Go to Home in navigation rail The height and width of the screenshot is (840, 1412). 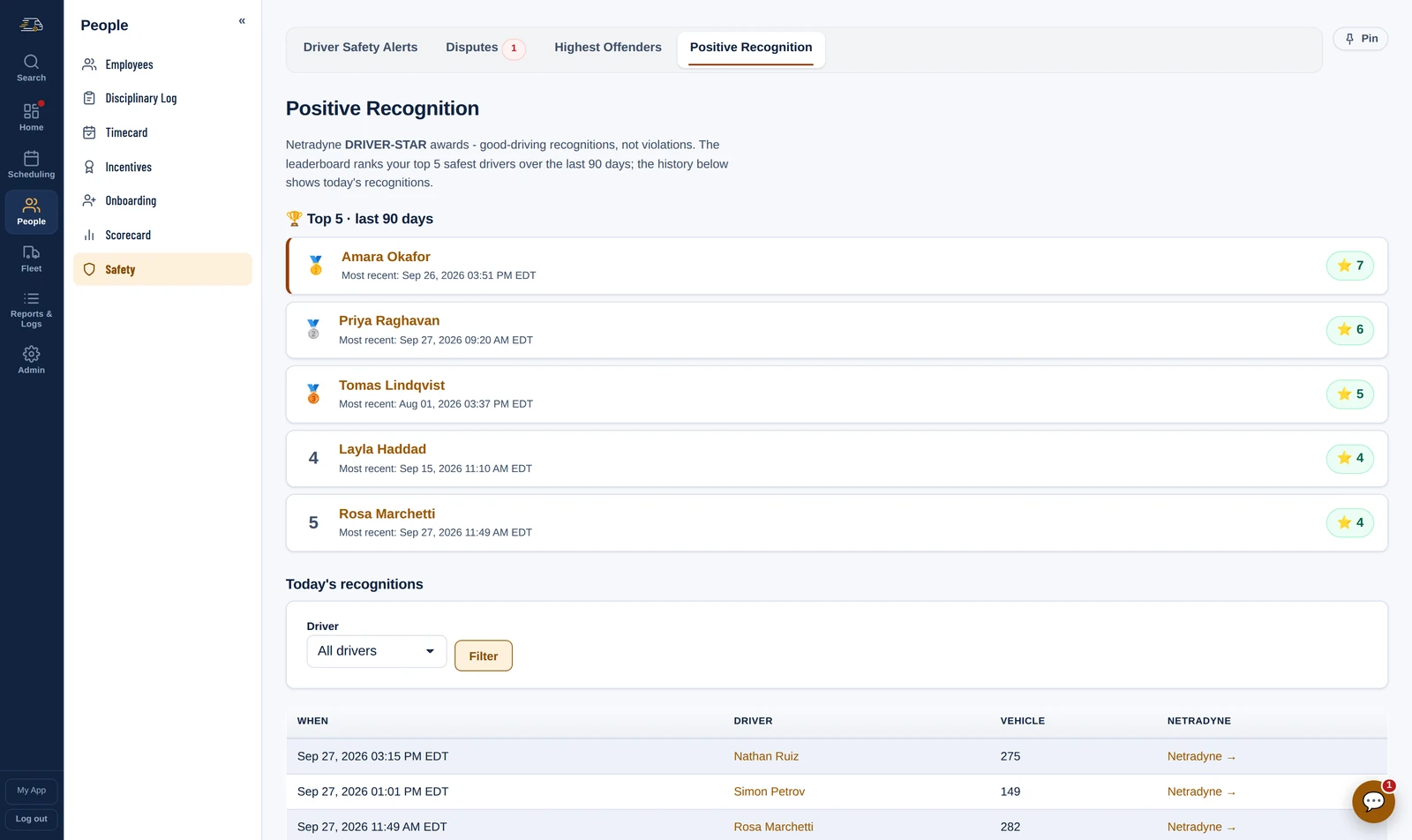[31, 116]
